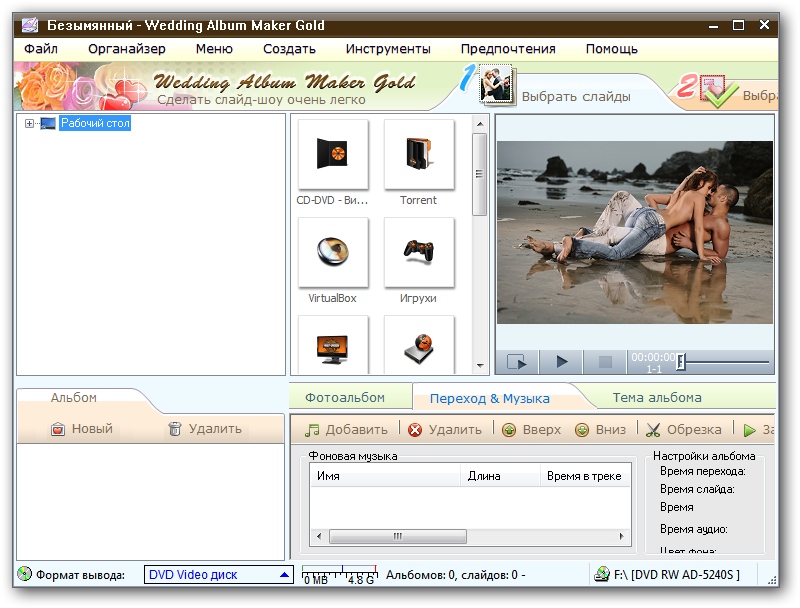Click Выбрать слайды step label

pos(576,96)
